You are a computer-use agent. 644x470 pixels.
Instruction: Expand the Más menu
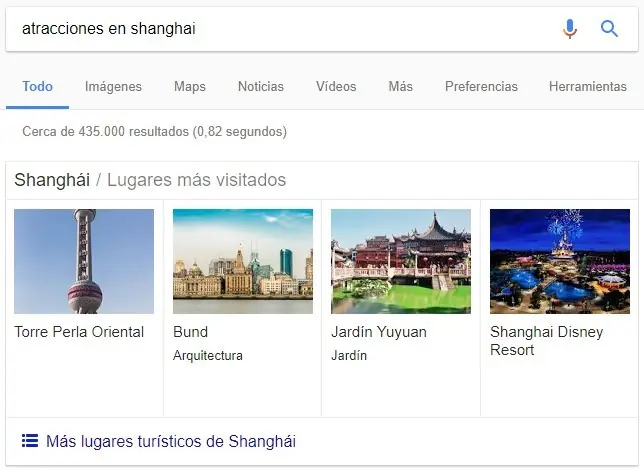pyautogui.click(x=400, y=86)
